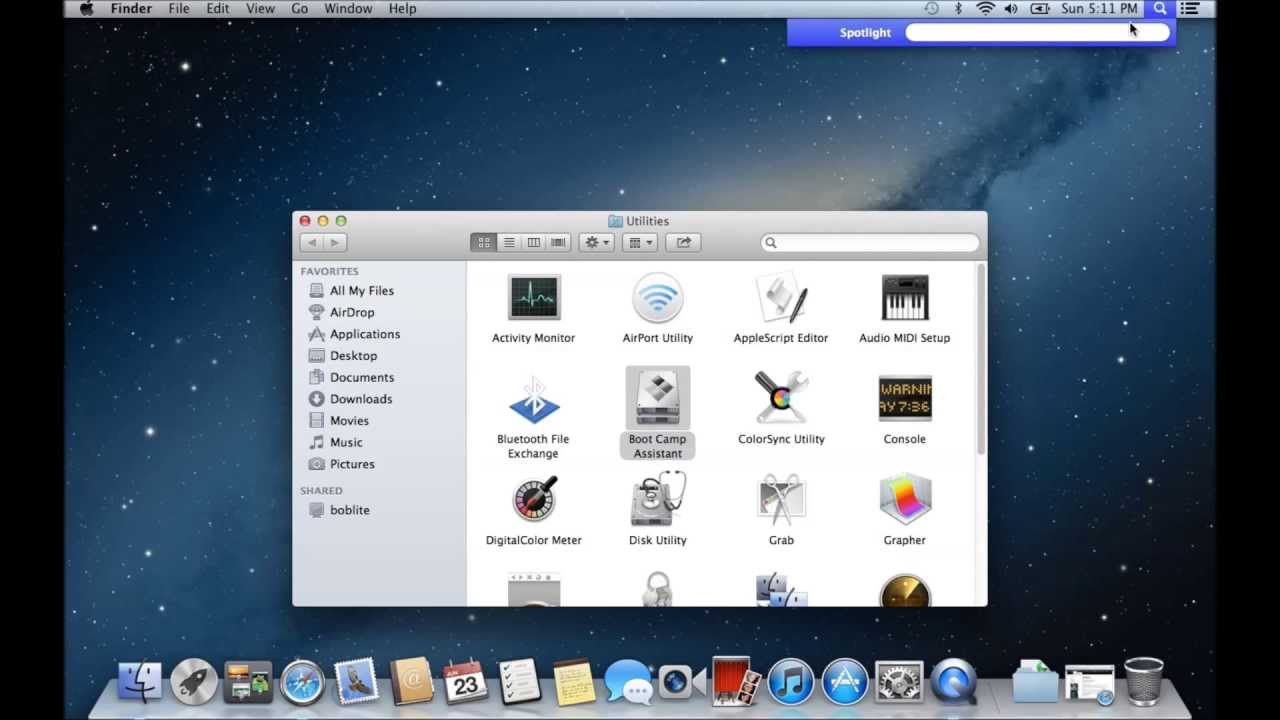Click the Finder icon in the Dock

[x=139, y=682]
